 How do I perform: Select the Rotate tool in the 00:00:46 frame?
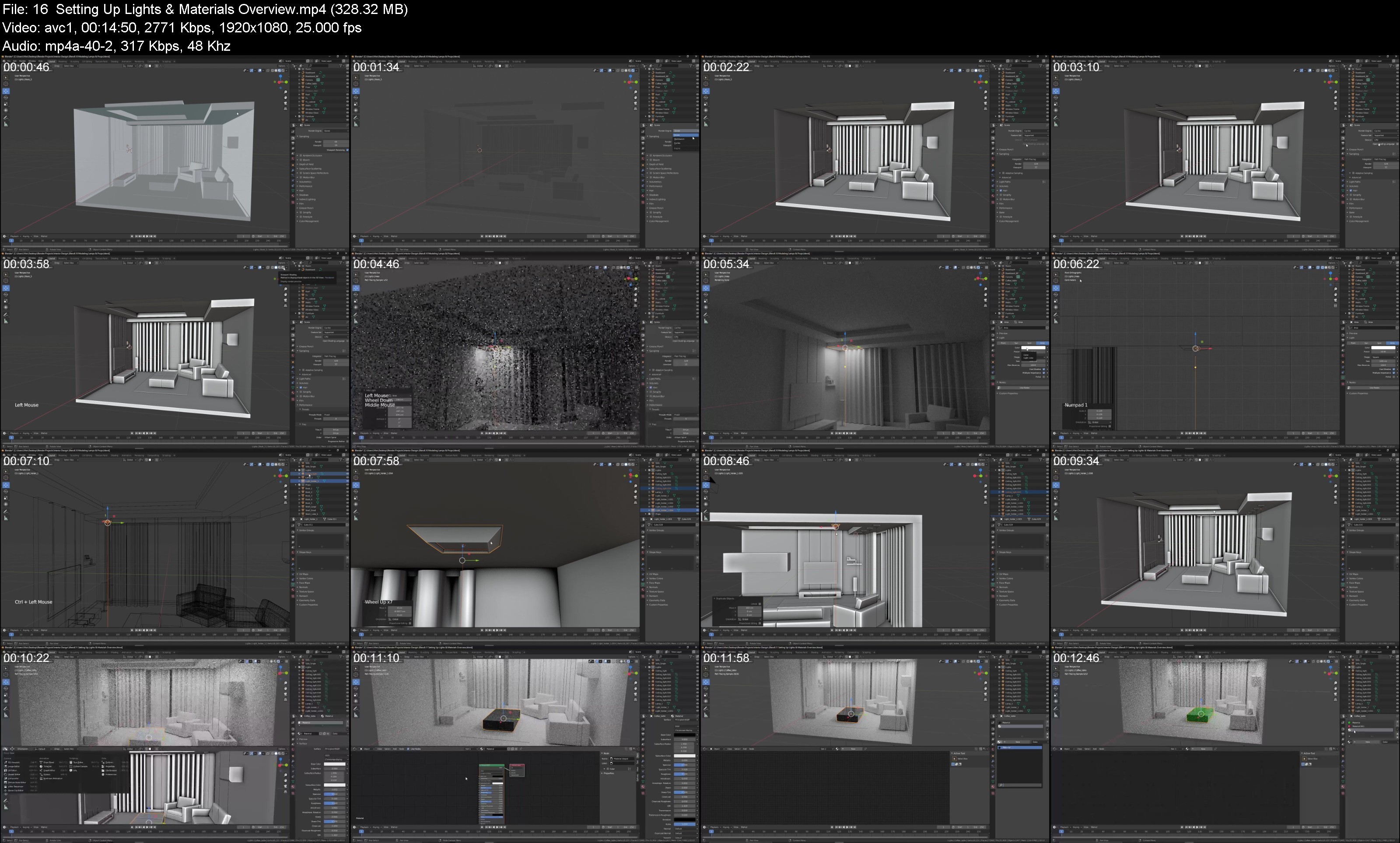point(6,98)
